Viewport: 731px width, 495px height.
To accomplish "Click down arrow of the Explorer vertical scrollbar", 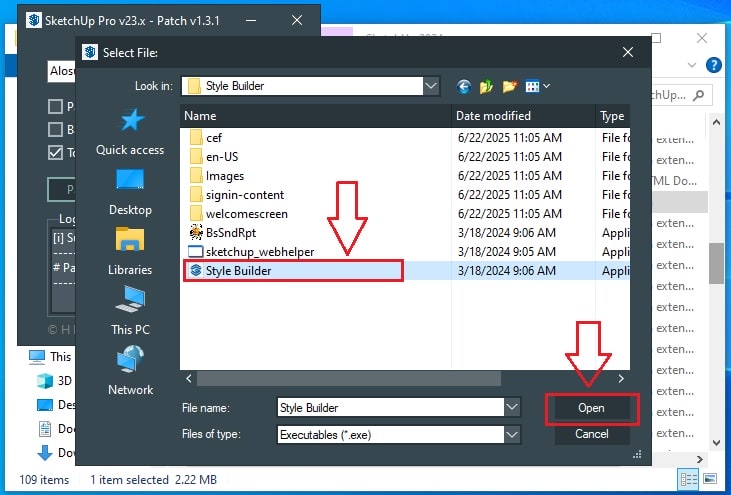I will pos(716,442).
